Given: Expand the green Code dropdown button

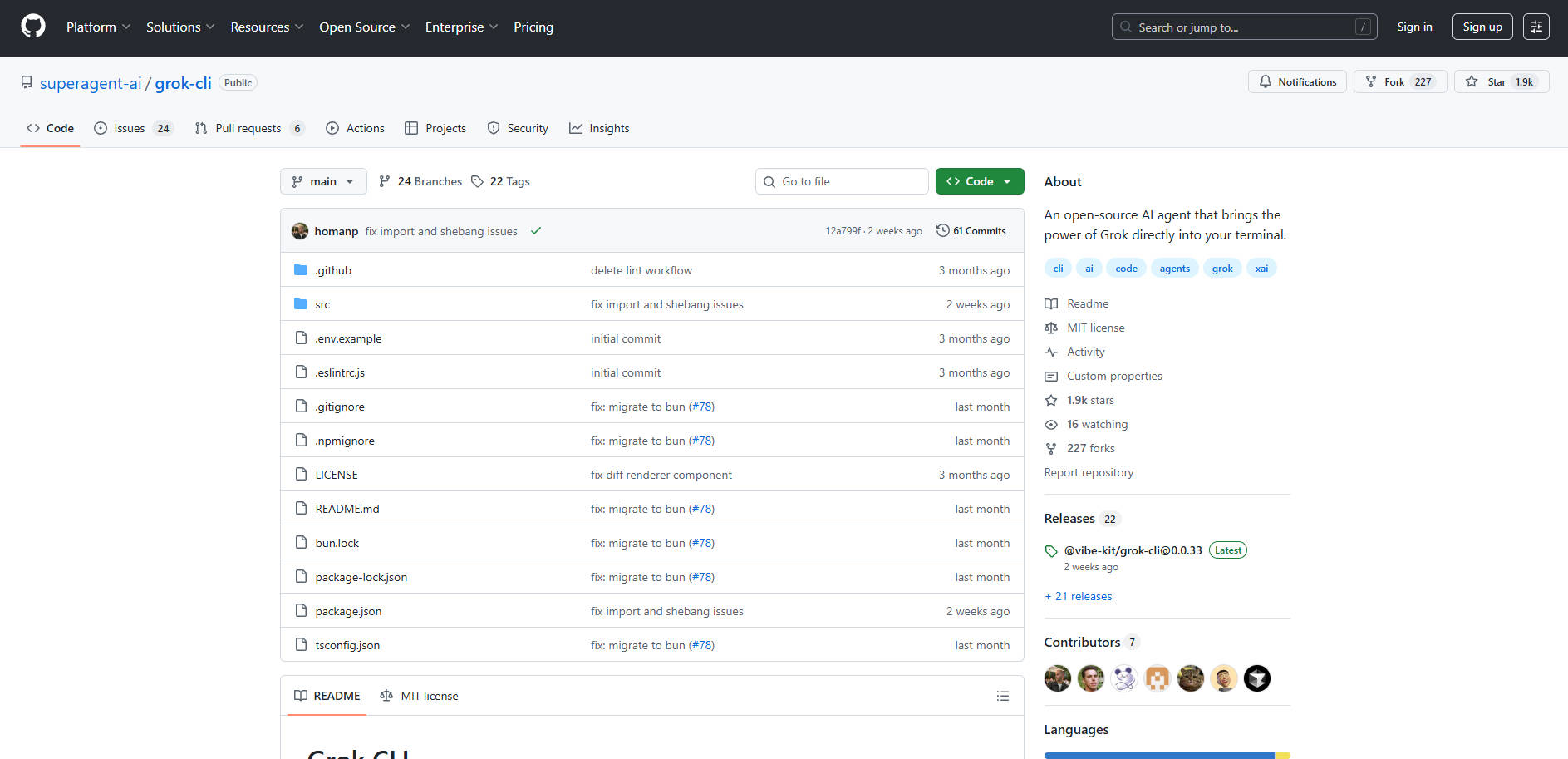Looking at the screenshot, I should (x=979, y=181).
